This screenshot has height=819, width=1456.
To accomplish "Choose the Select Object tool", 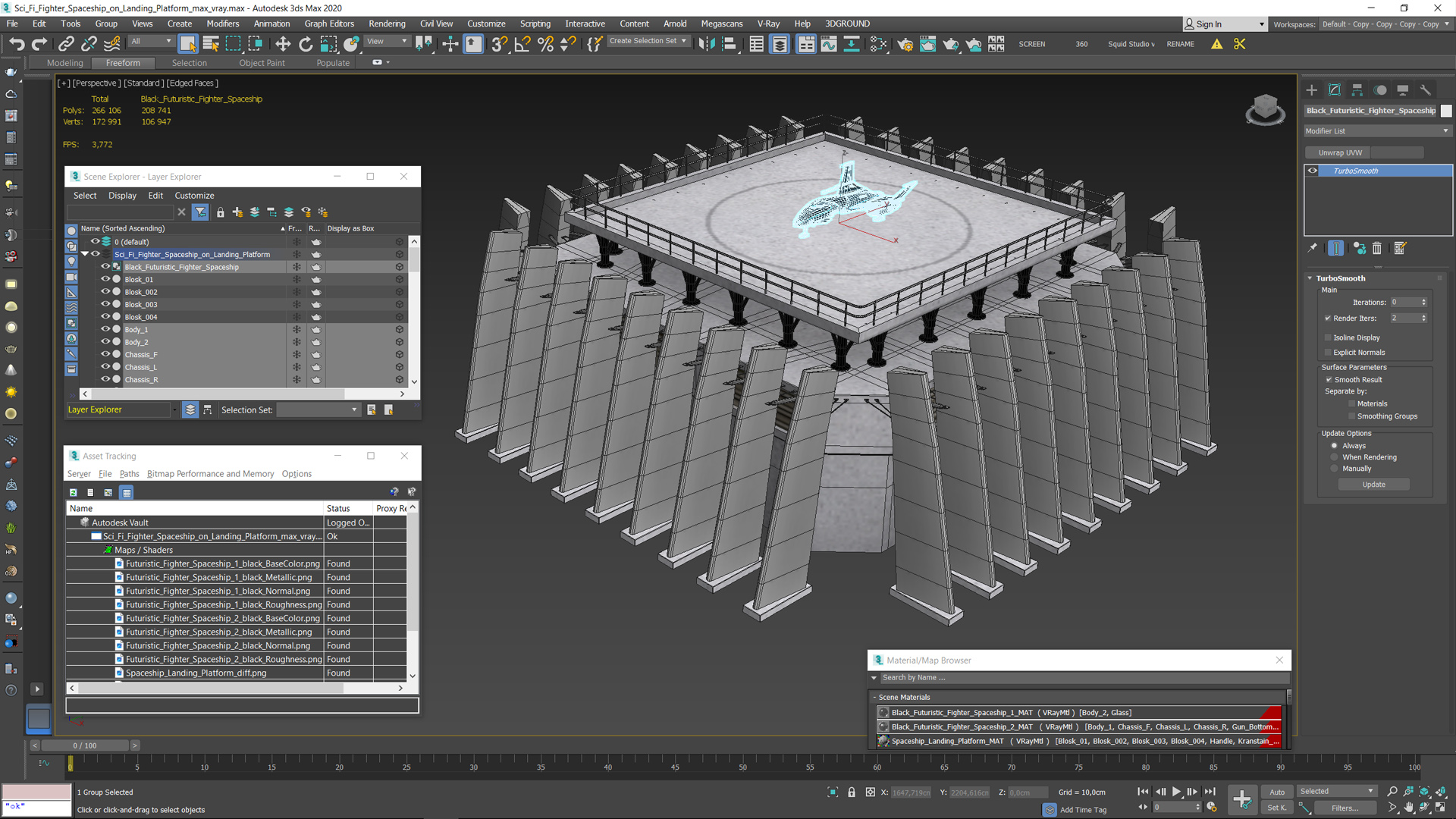I will click(x=188, y=44).
